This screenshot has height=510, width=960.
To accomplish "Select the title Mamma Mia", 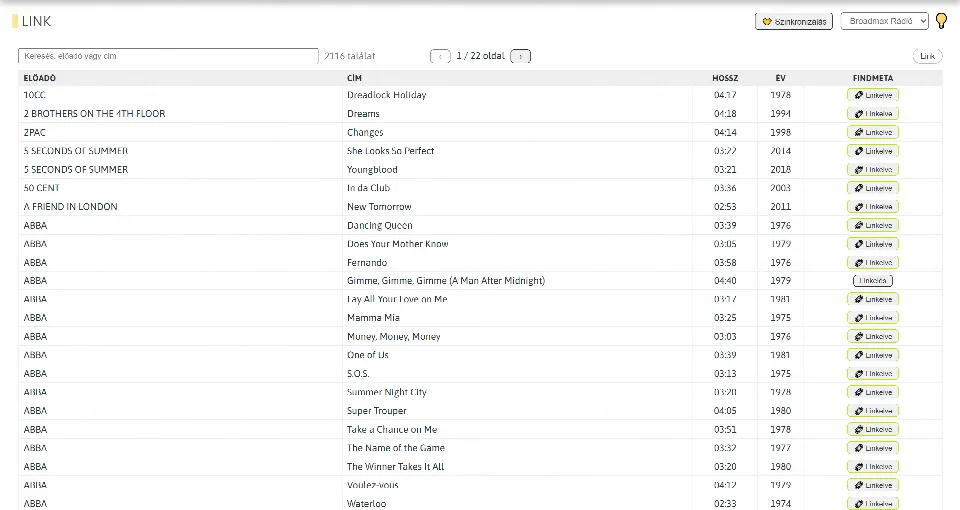I will [373, 318].
